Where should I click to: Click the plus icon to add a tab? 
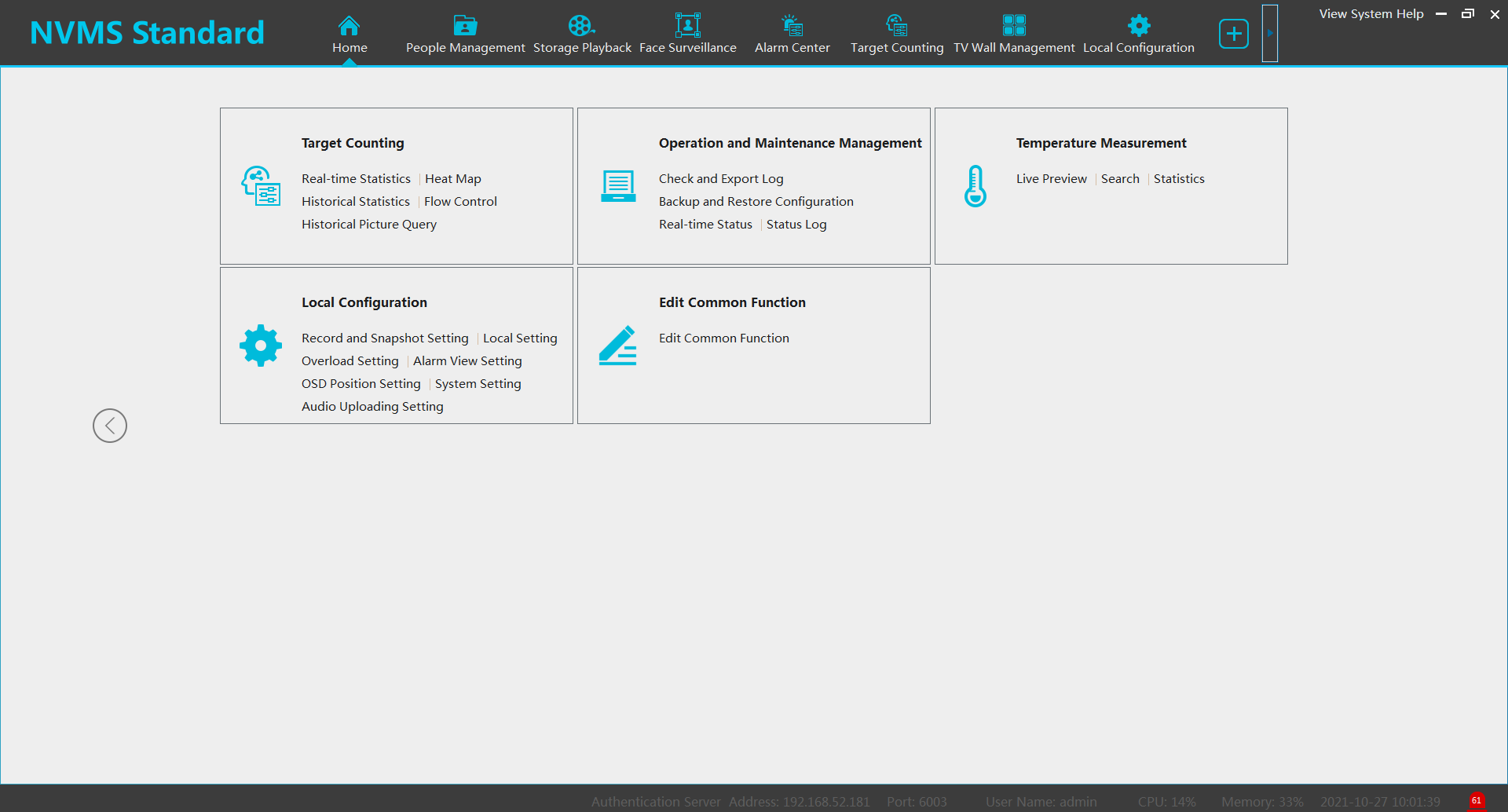click(1233, 34)
